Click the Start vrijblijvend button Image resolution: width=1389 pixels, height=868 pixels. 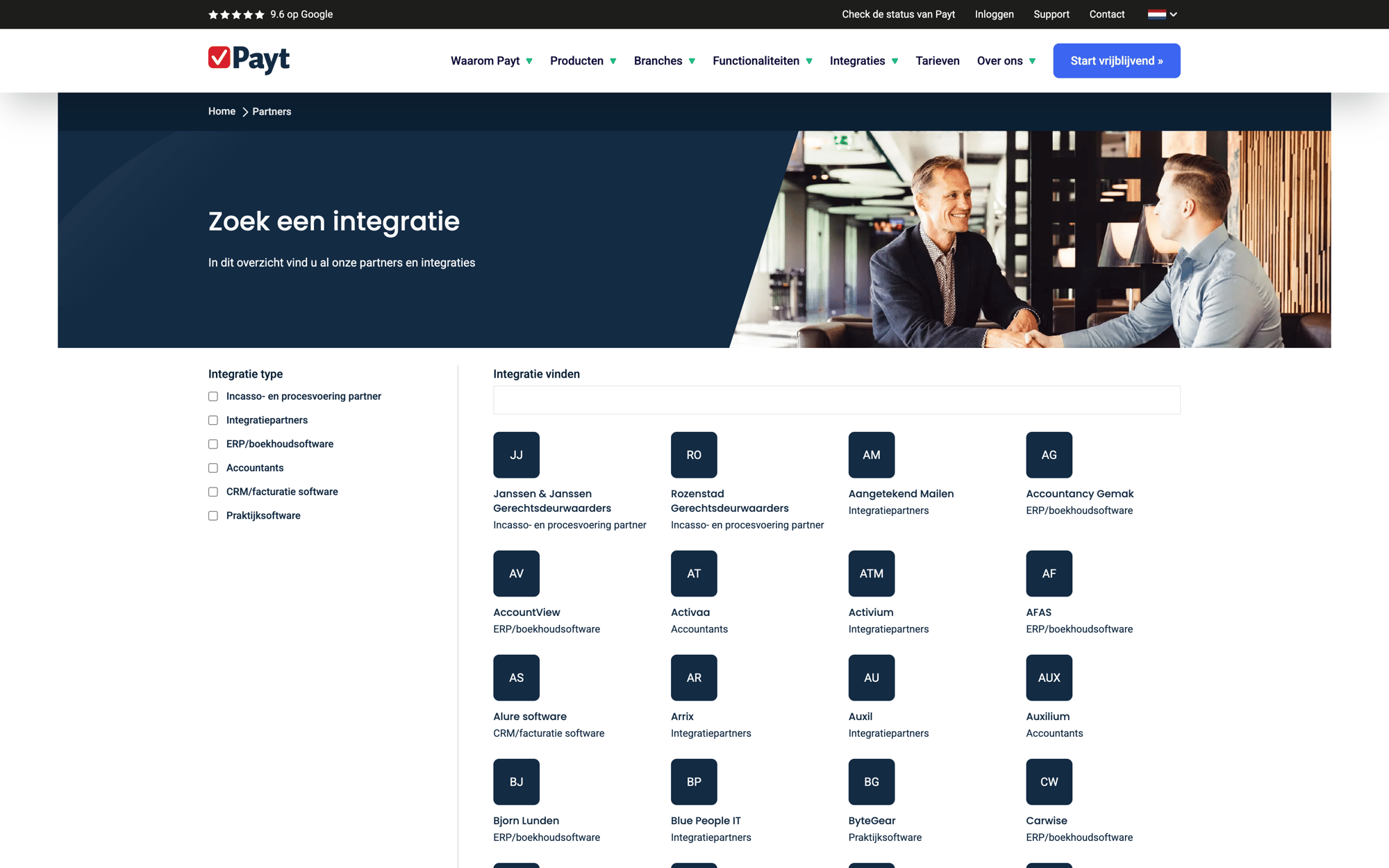tap(1116, 60)
